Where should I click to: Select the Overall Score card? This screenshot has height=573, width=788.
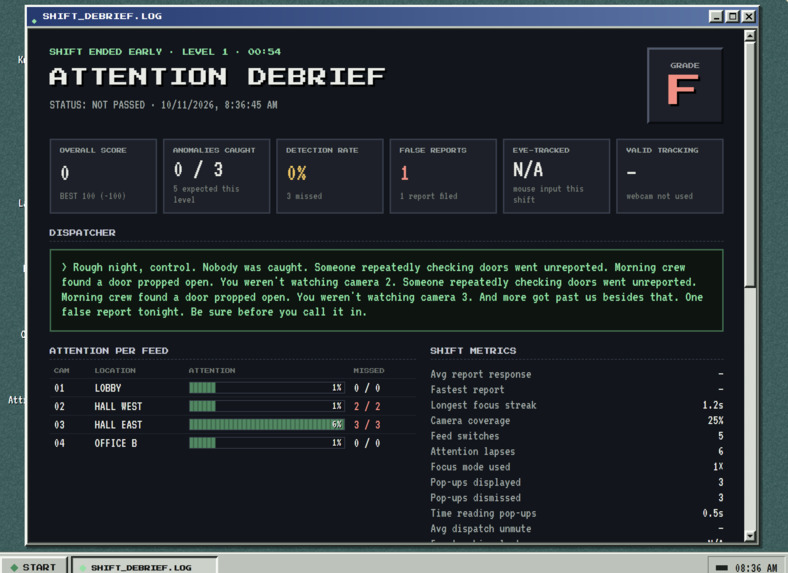(x=103, y=176)
